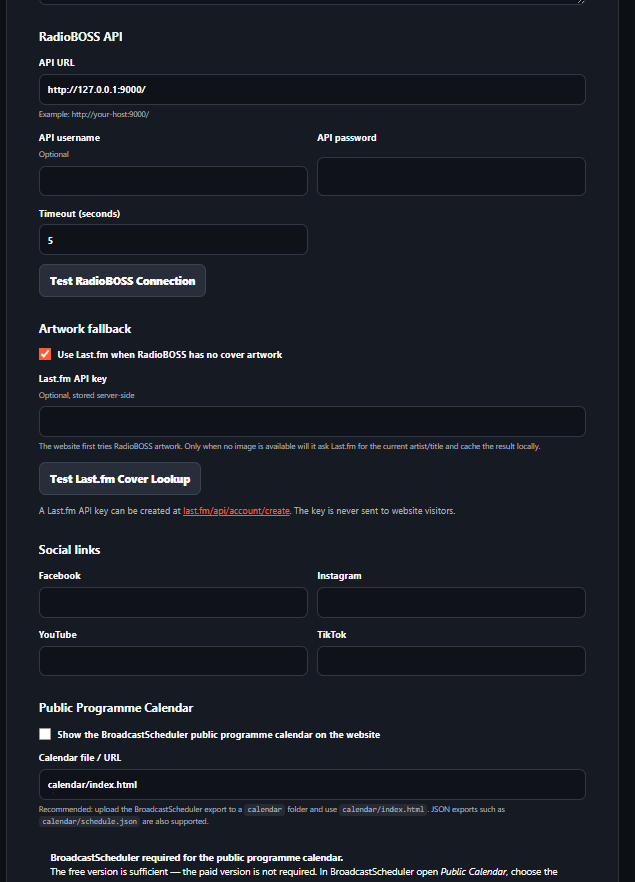Screen dimensions: 635x882
Task: Click the Calendar file / URL field
Action: tap(312, 784)
